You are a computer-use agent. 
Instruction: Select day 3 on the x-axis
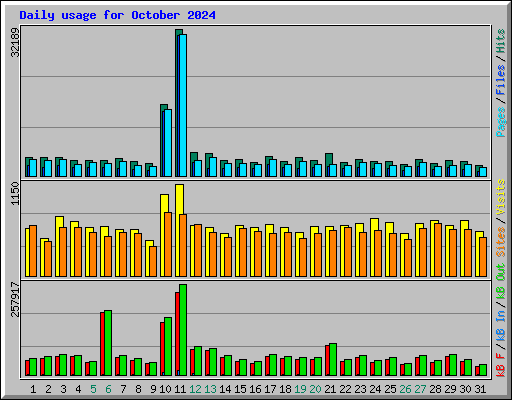pyautogui.click(x=63, y=389)
